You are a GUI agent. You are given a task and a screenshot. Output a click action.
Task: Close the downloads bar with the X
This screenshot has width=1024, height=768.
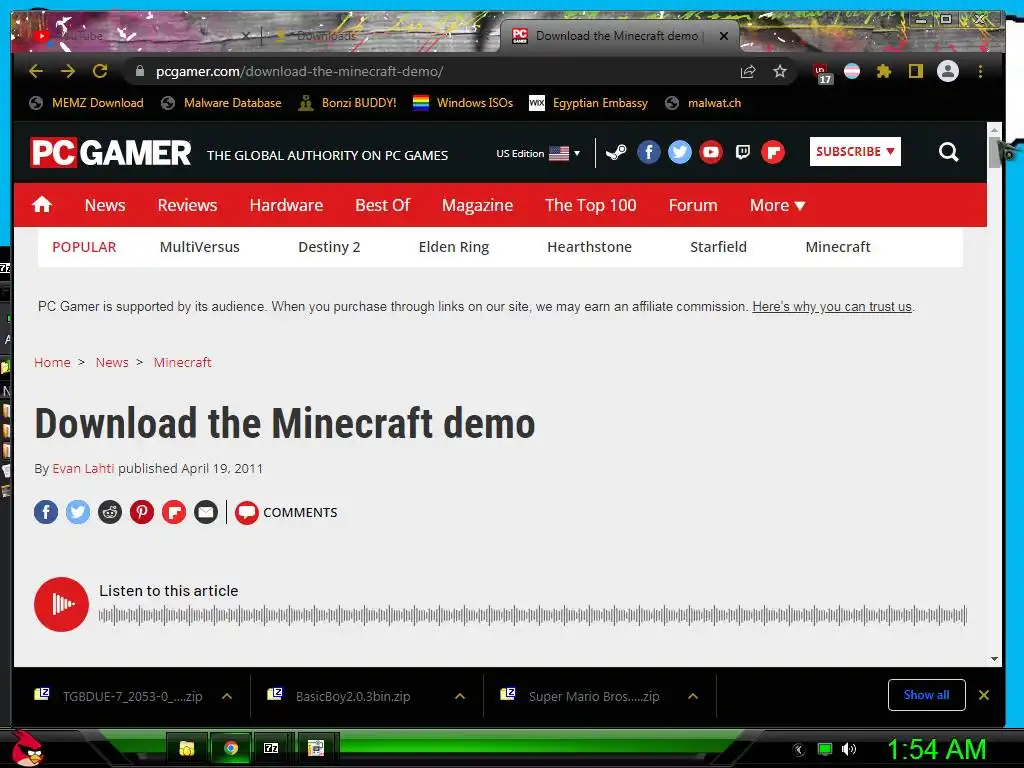point(984,695)
